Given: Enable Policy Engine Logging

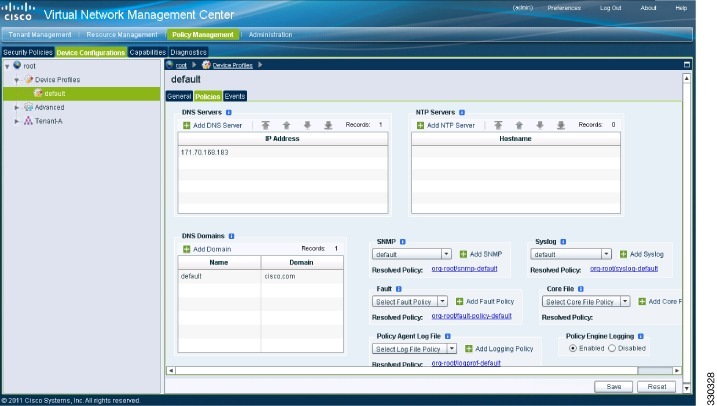Looking at the screenshot, I should (x=573, y=348).
